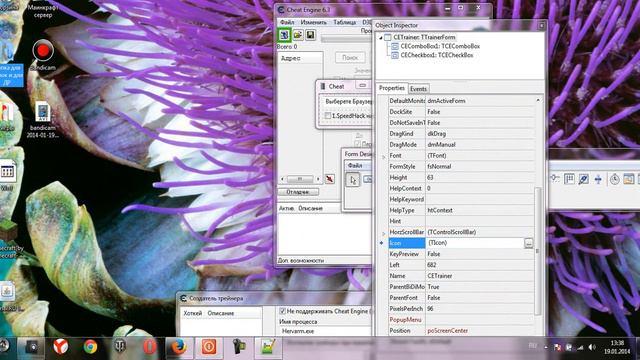Open process selector icon in Cheat Engine
Viewport: 640px width, 360px height.
(284, 35)
